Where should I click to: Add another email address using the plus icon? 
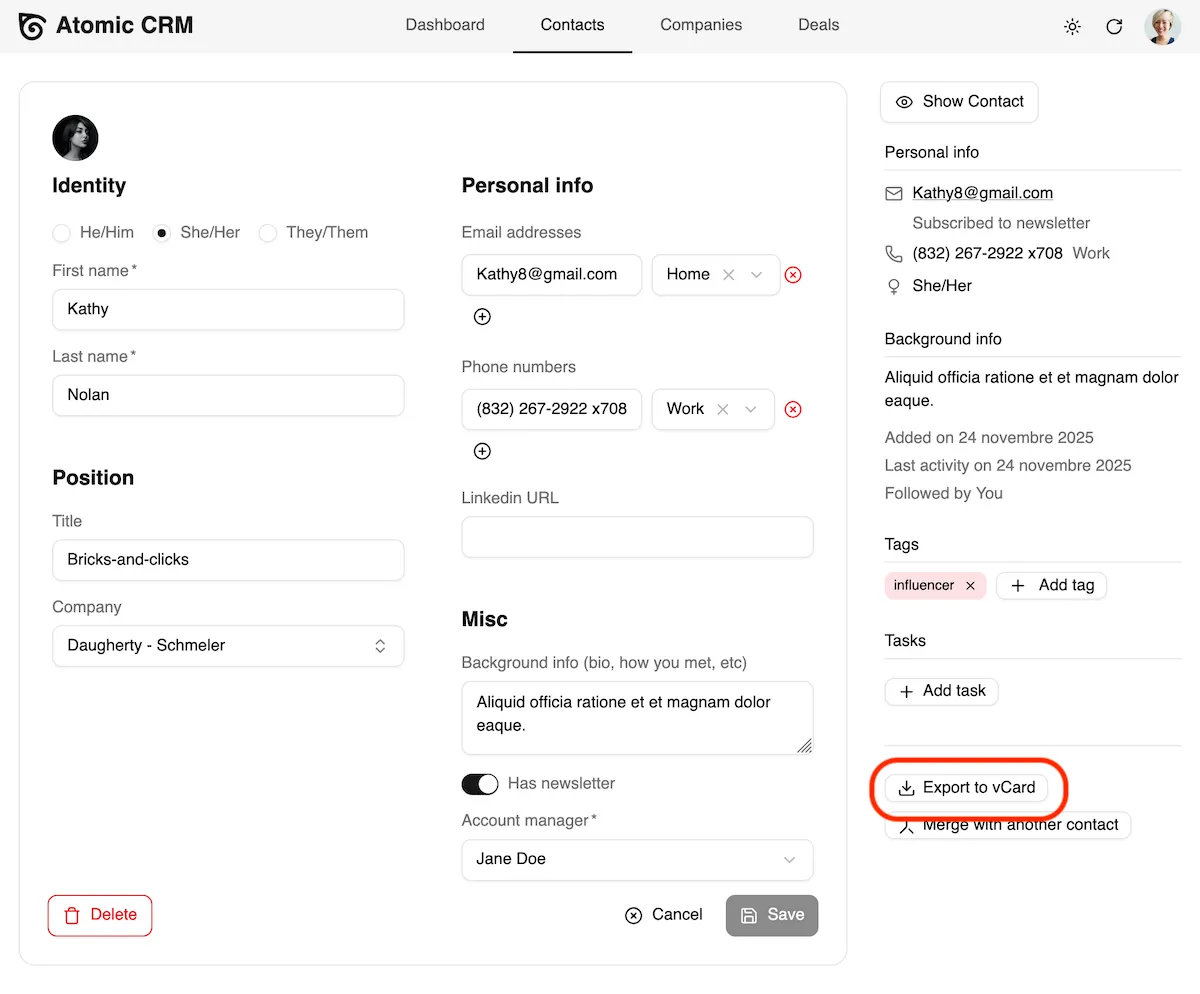[482, 316]
